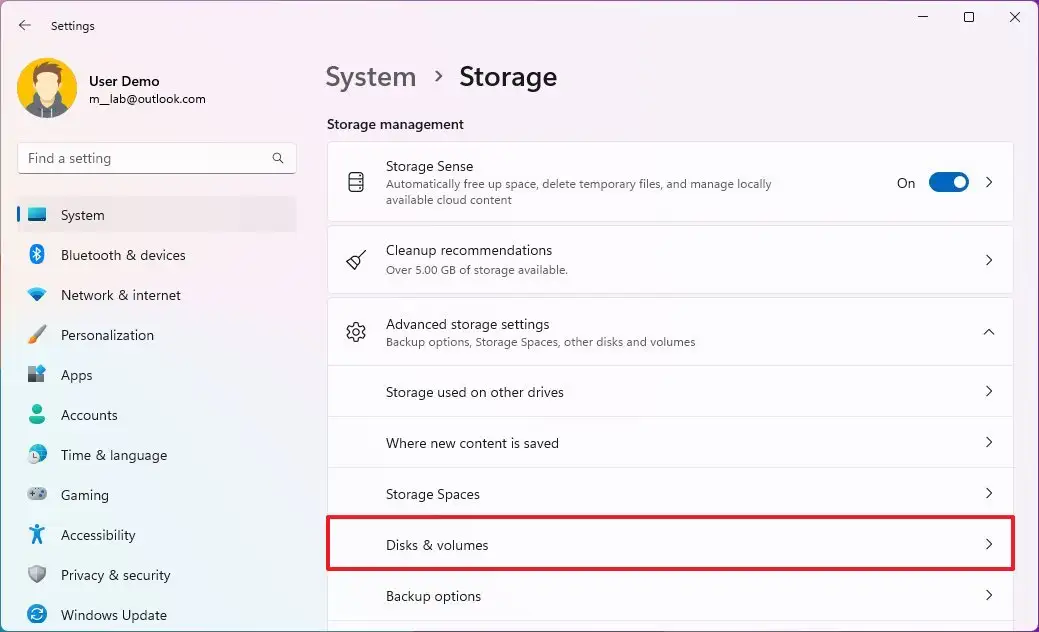
Task: Expand Storage Spaces settings
Action: 989,493
